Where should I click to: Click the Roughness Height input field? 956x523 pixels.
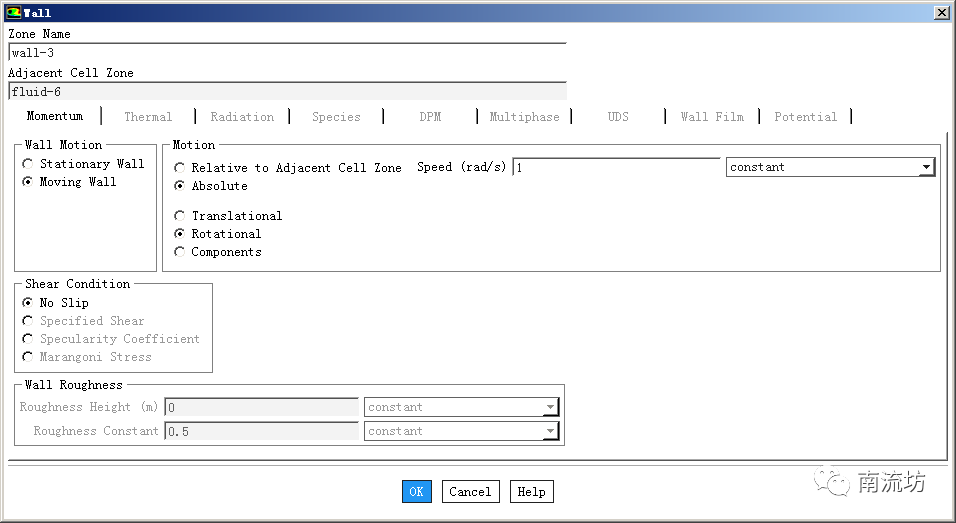point(262,407)
